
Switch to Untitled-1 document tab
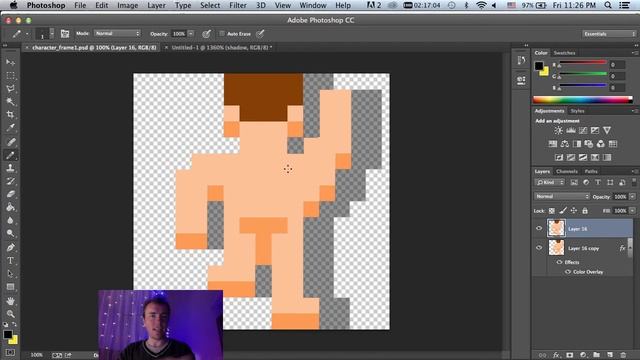[x=221, y=47]
